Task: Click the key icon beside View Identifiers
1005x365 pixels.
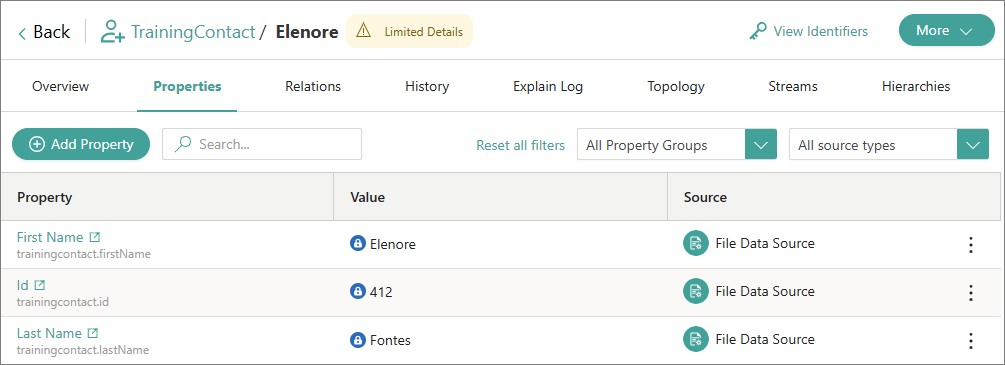Action: click(x=758, y=31)
